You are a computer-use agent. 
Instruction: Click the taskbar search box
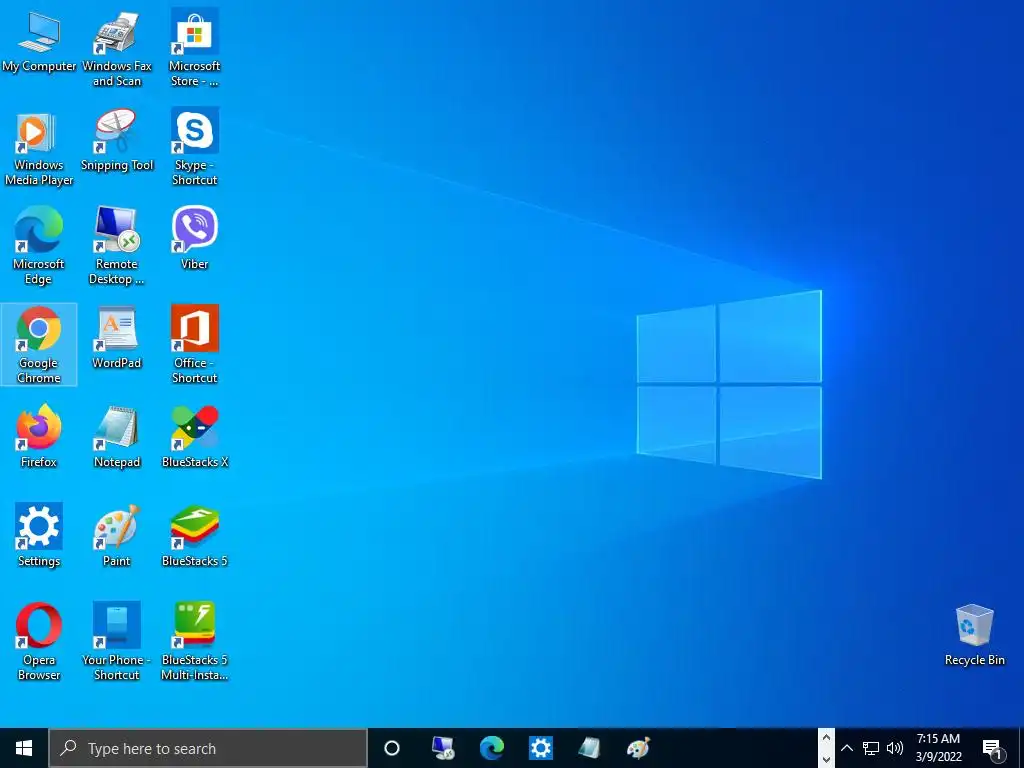(x=208, y=748)
